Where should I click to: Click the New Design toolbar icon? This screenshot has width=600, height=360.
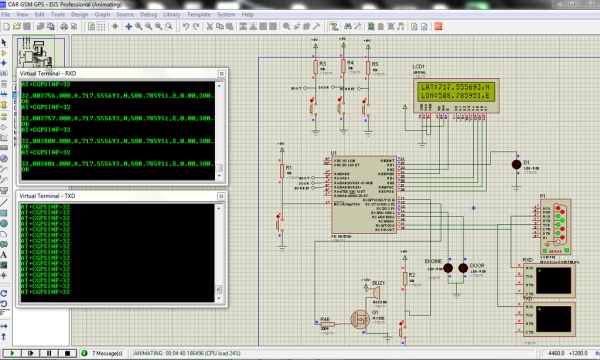[x=7, y=26]
